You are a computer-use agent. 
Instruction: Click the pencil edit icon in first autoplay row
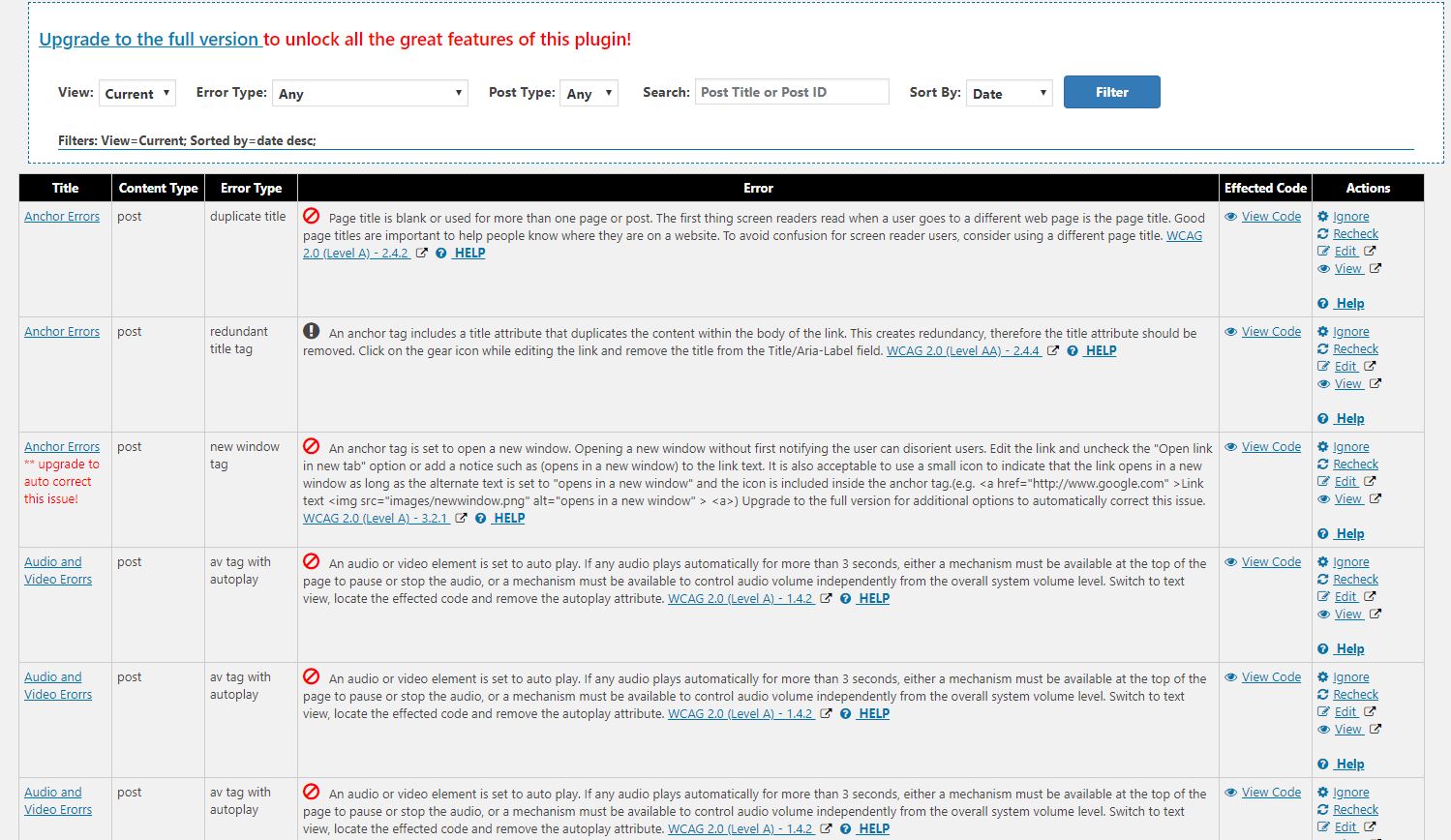pyautogui.click(x=1323, y=597)
